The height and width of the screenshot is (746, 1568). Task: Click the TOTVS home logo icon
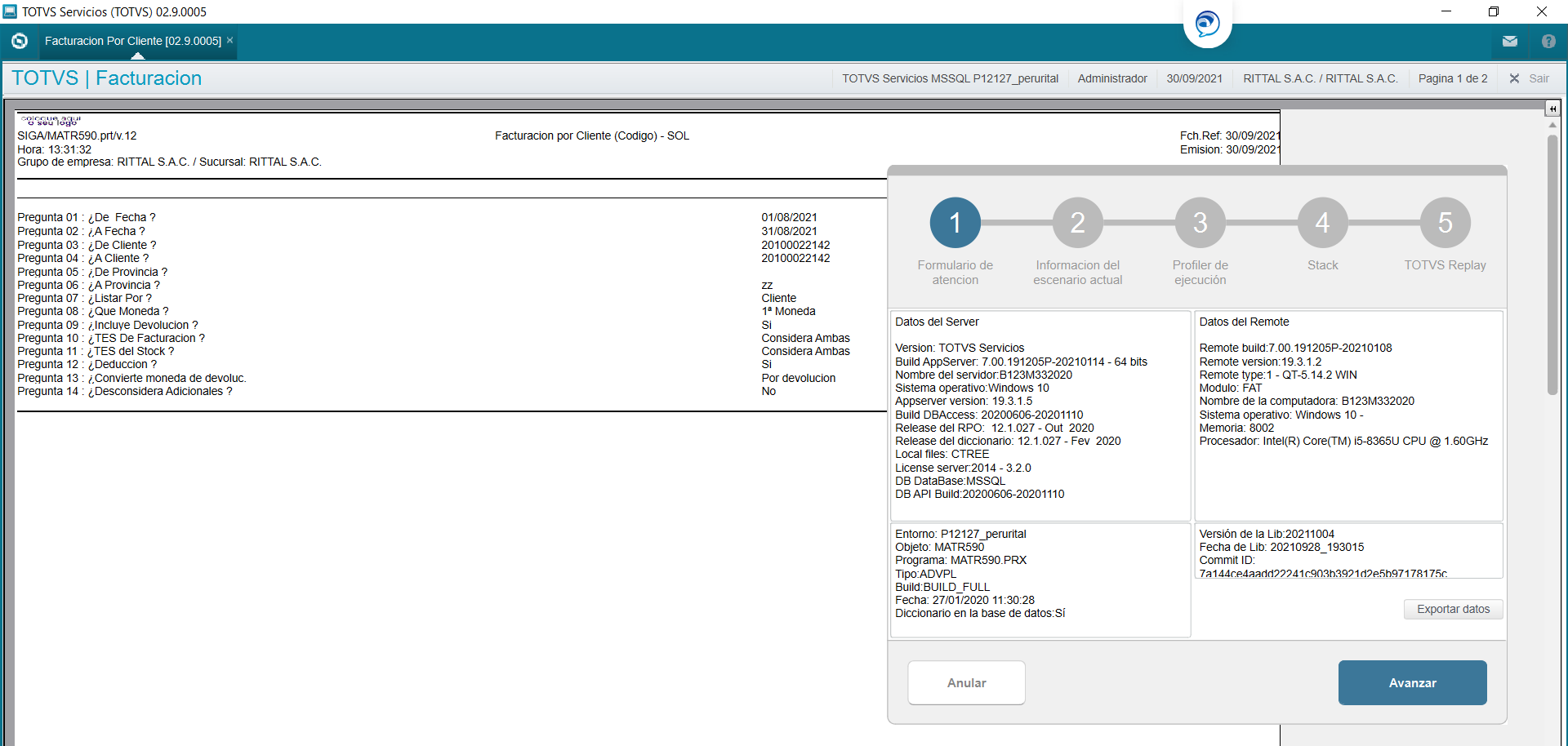click(x=20, y=41)
